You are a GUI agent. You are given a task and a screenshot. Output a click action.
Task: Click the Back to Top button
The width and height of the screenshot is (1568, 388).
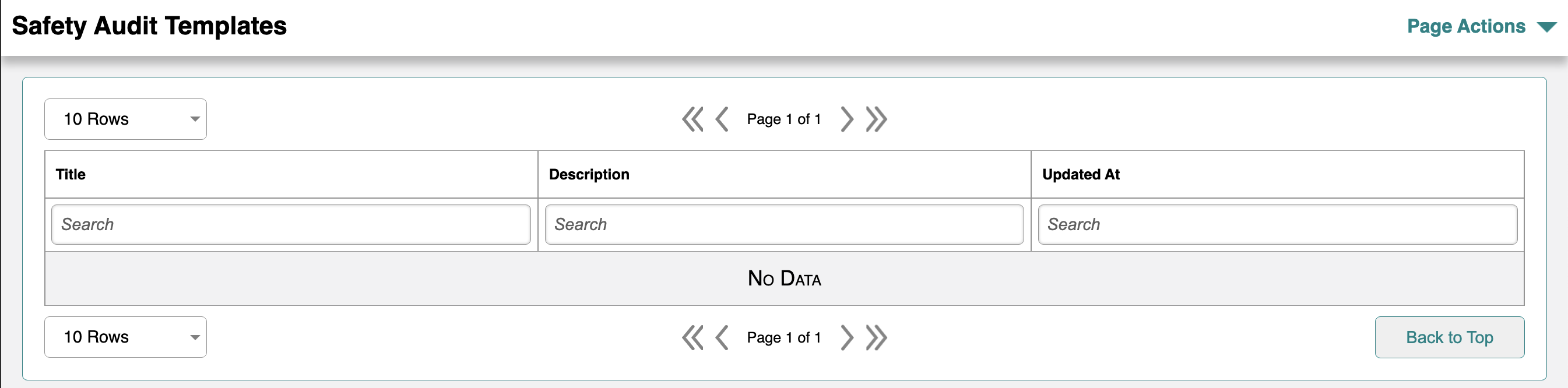coord(1449,337)
